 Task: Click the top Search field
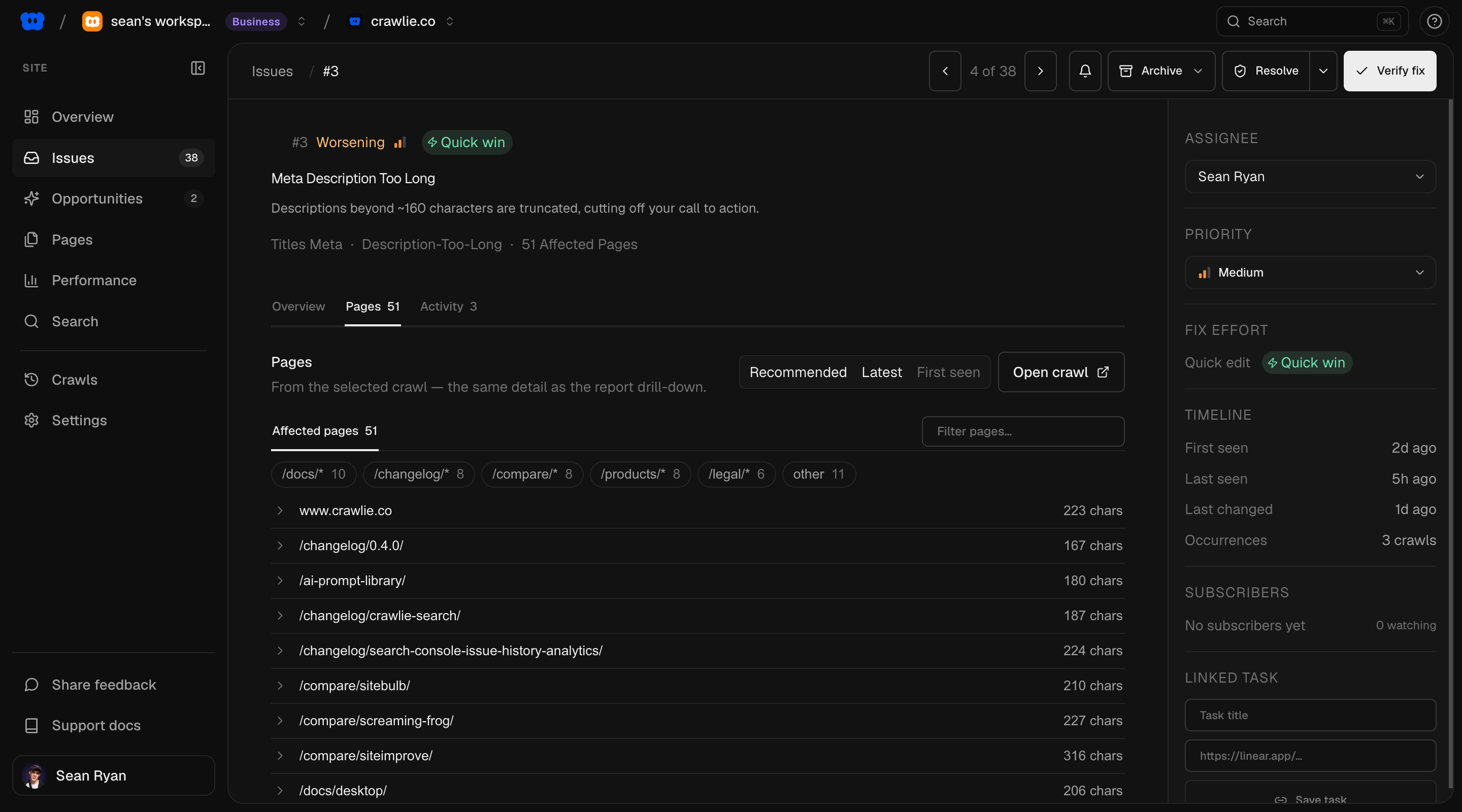1312,21
